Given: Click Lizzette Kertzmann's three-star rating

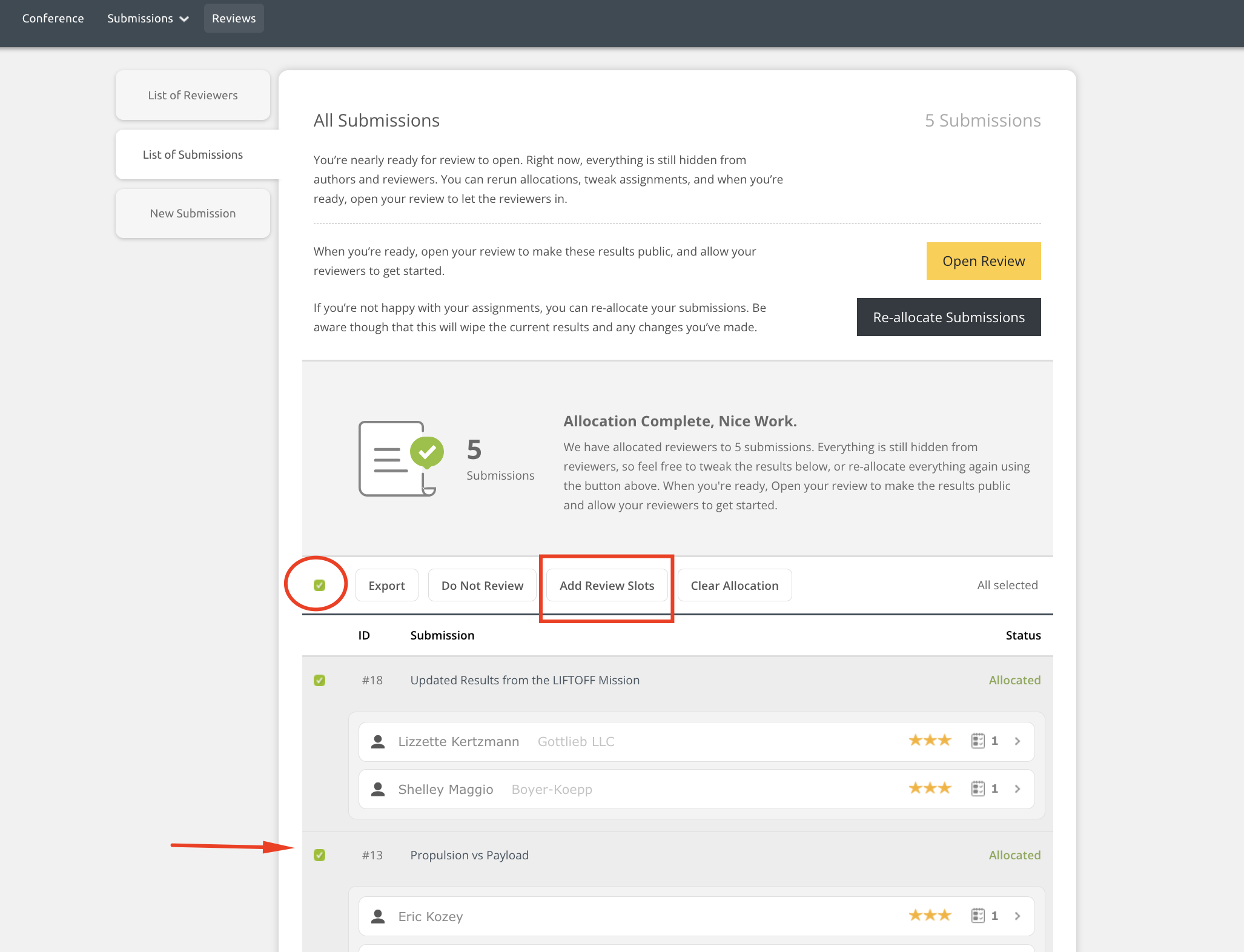Looking at the screenshot, I should tap(930, 741).
